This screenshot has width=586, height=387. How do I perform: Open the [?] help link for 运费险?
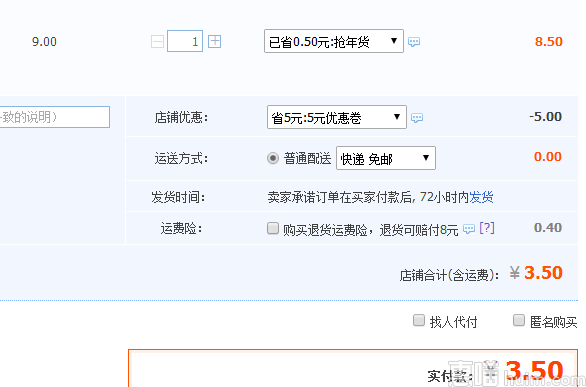(x=487, y=228)
